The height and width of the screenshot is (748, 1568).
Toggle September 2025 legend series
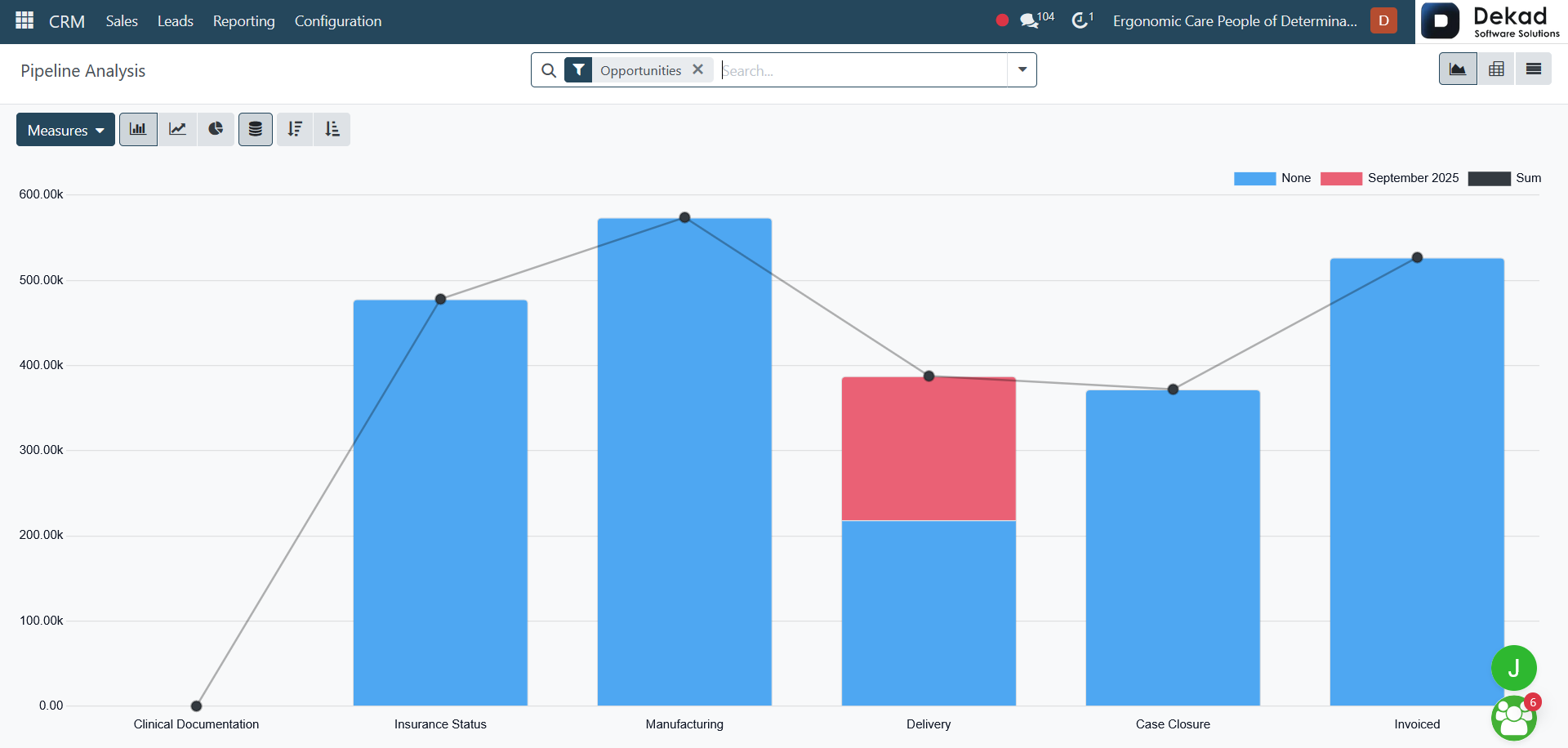pos(1390,178)
